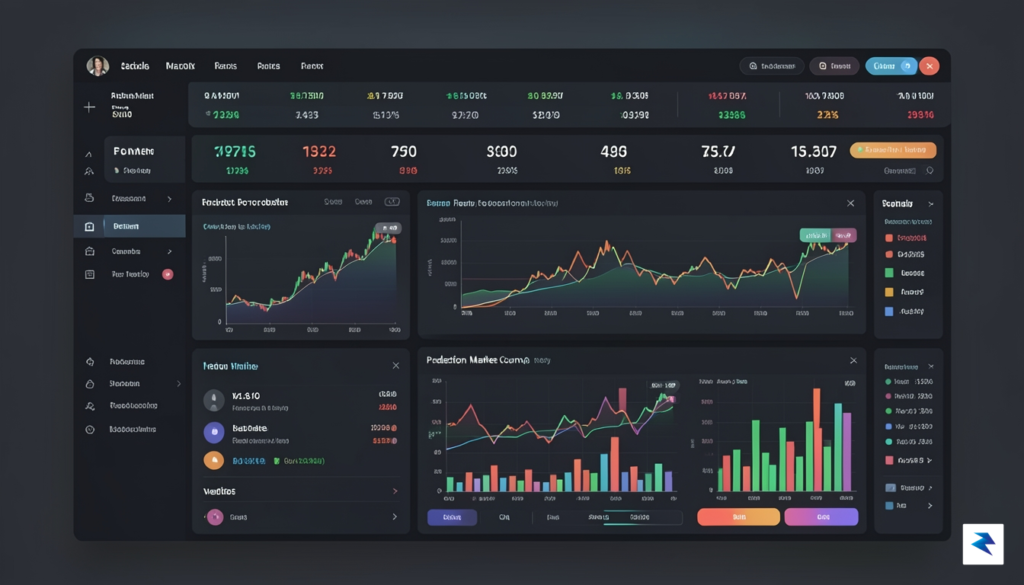
Task: Select the highlighted sidebar menu item
Action: tap(129, 226)
